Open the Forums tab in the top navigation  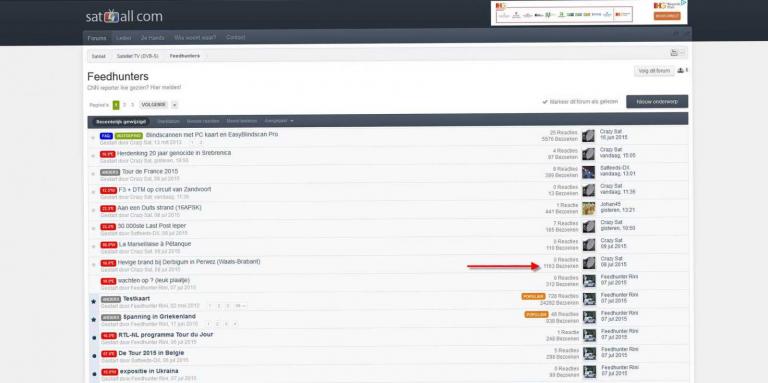point(97,38)
